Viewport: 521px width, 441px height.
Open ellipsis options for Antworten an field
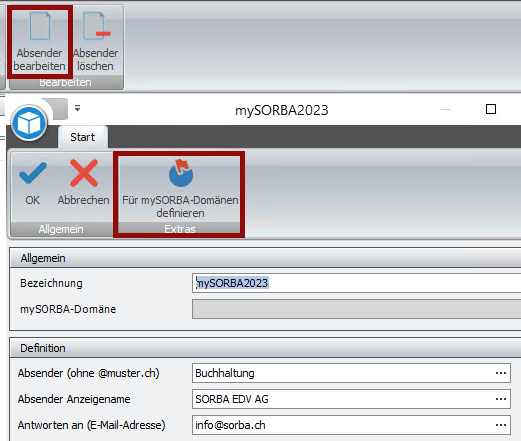point(501,425)
